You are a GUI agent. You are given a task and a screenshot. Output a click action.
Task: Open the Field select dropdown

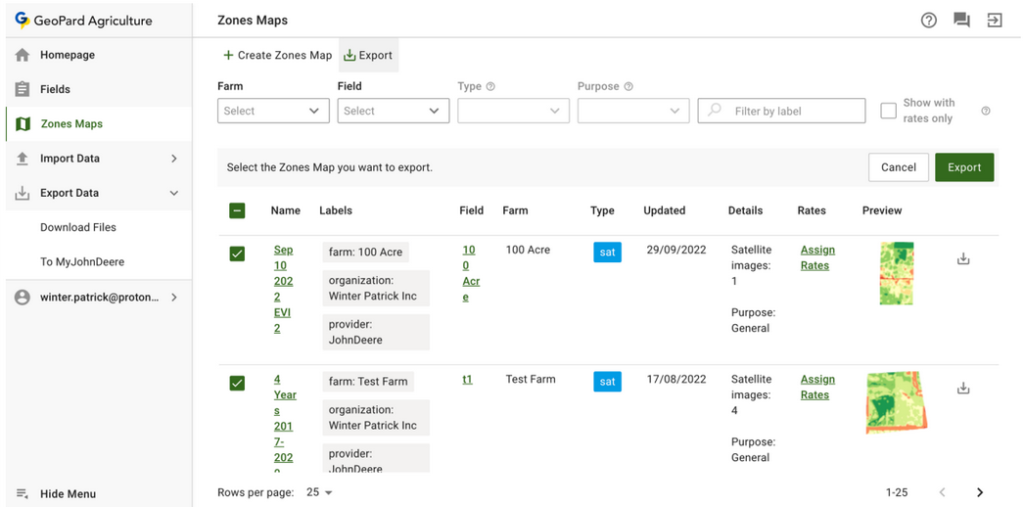[393, 111]
